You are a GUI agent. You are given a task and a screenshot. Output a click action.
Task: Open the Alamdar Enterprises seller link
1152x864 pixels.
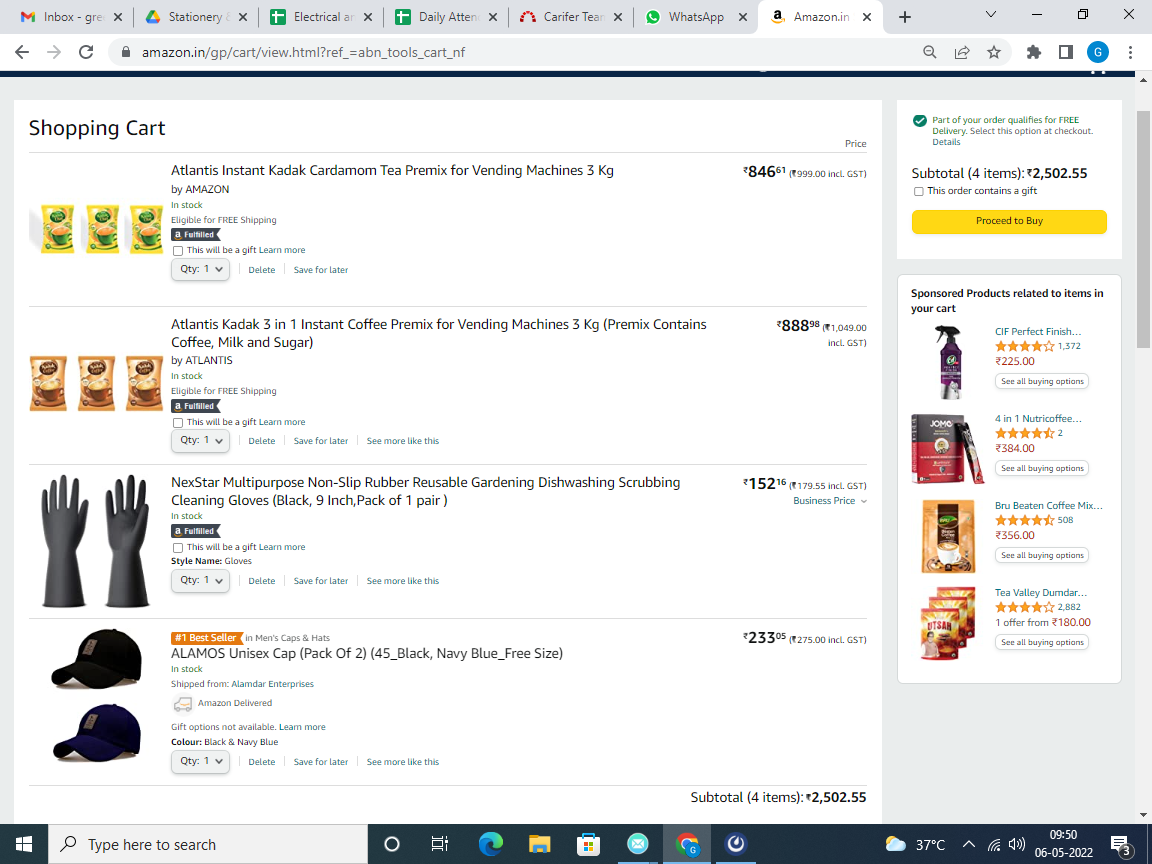coord(273,684)
